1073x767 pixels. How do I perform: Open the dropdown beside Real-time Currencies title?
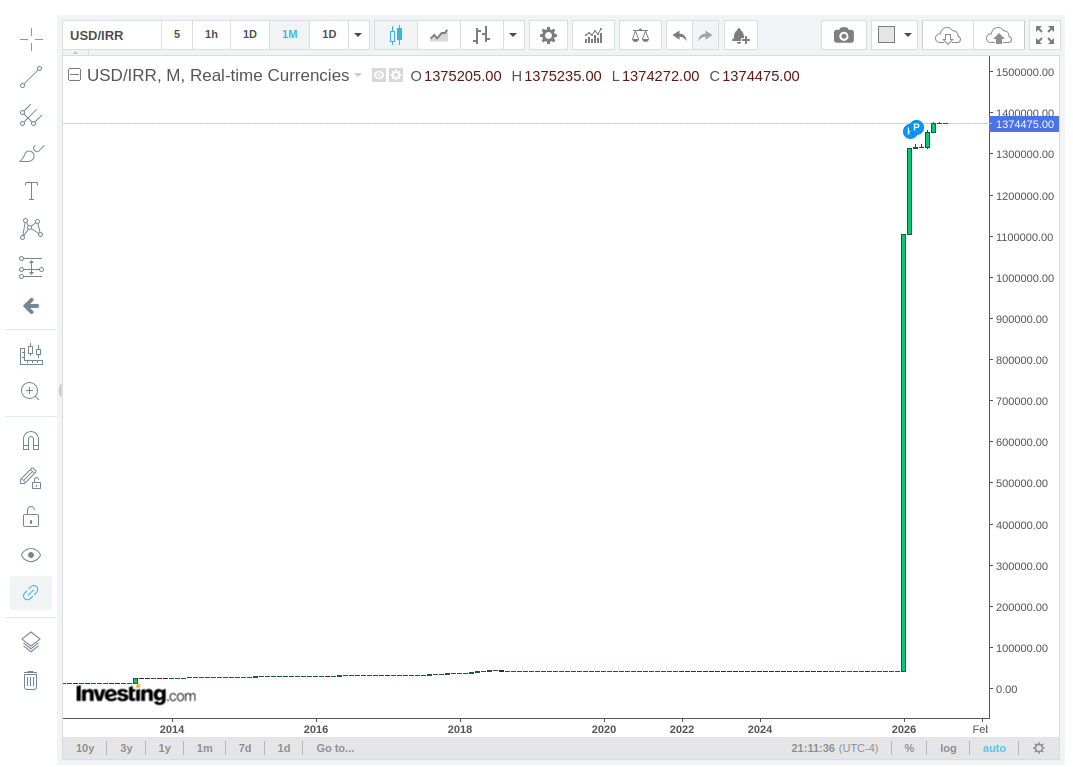coord(358,75)
